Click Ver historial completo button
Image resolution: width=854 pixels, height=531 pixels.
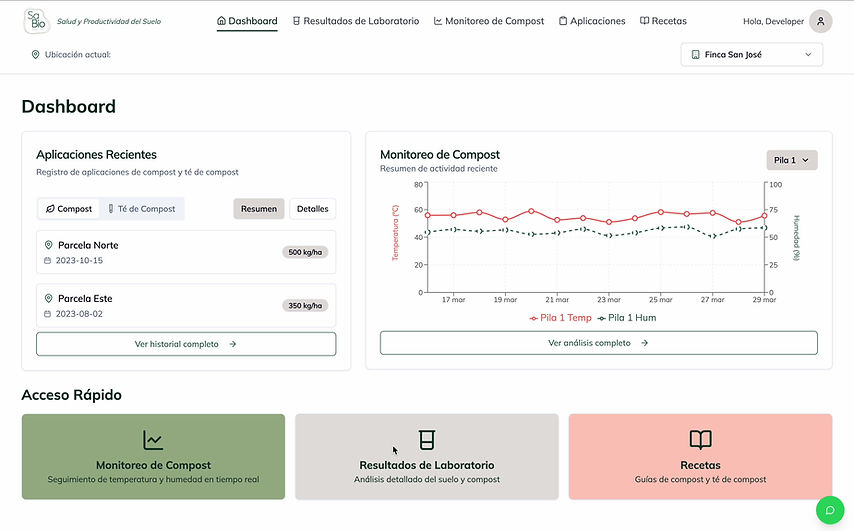click(186, 344)
